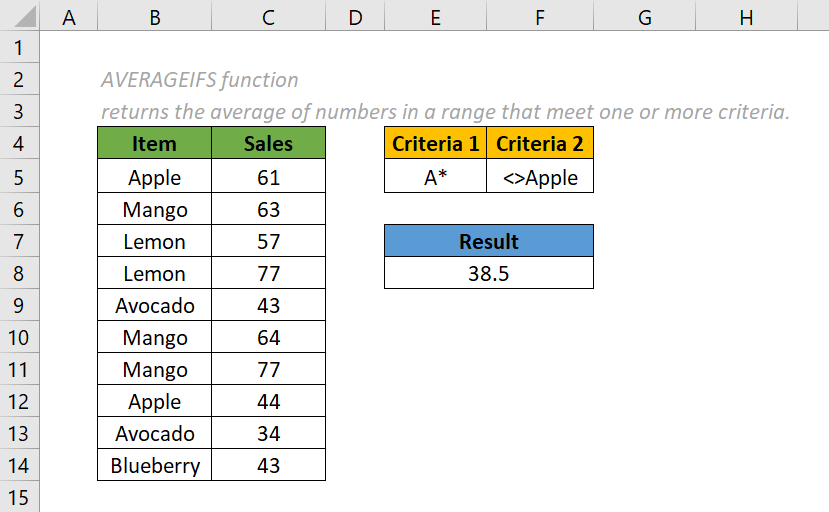Select the Avocado cell in row 9
The height and width of the screenshot is (512, 829).
[154, 305]
